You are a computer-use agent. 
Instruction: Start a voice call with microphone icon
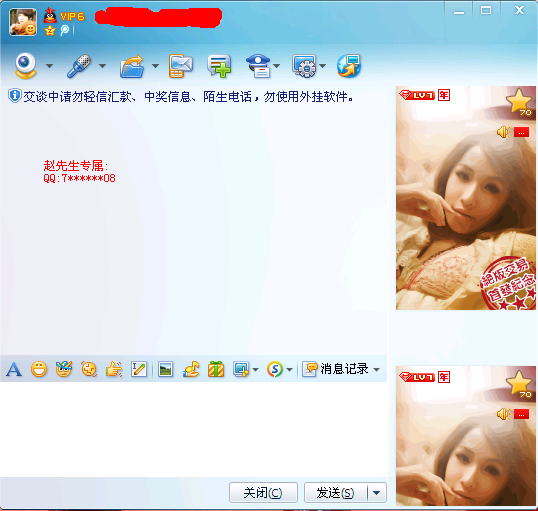[79, 66]
